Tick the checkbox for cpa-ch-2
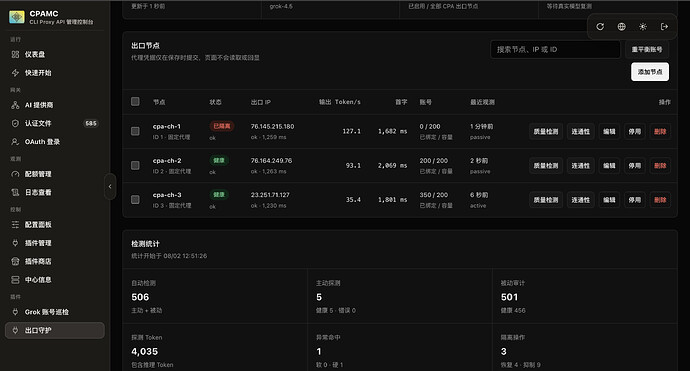 (x=135, y=165)
